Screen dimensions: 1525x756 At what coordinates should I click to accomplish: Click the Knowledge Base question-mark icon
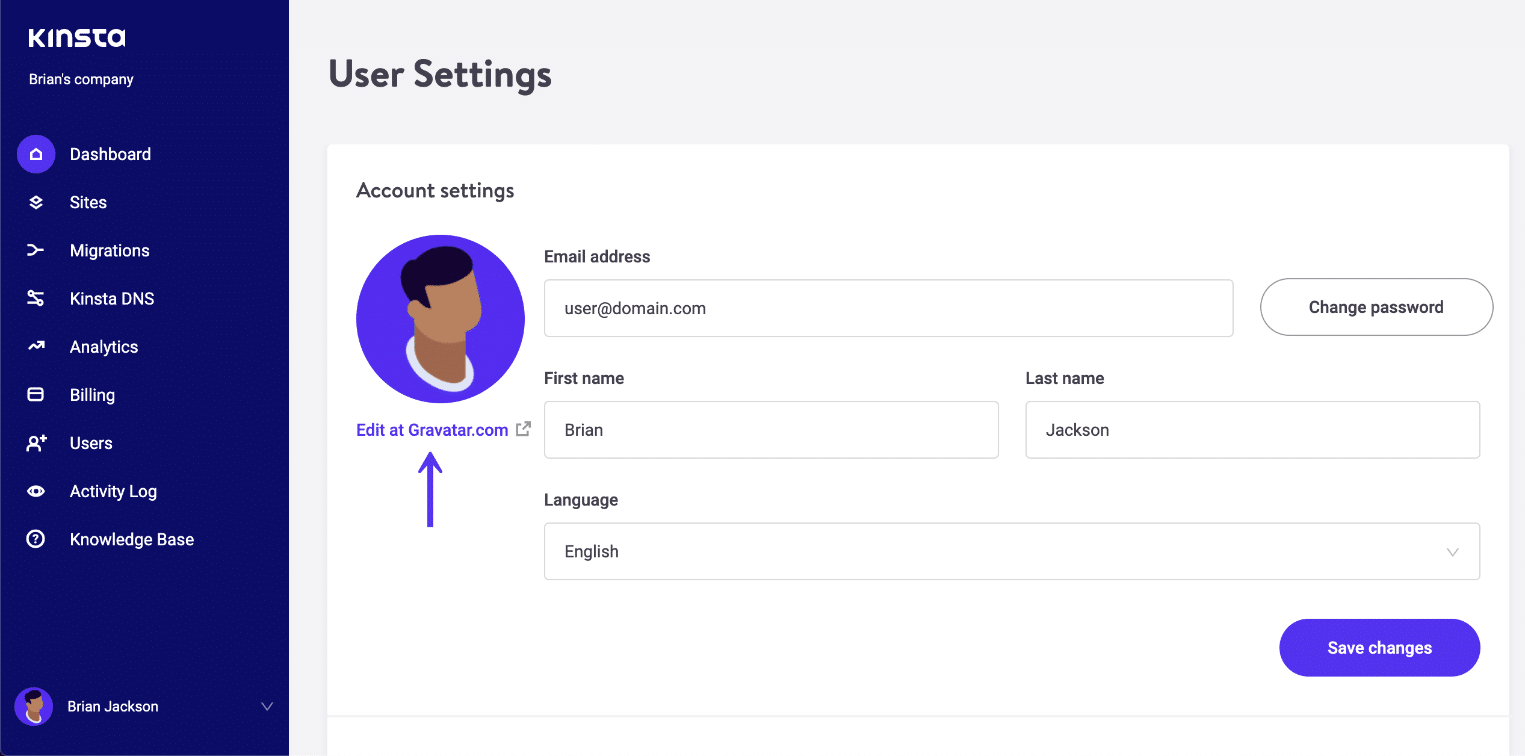36,538
